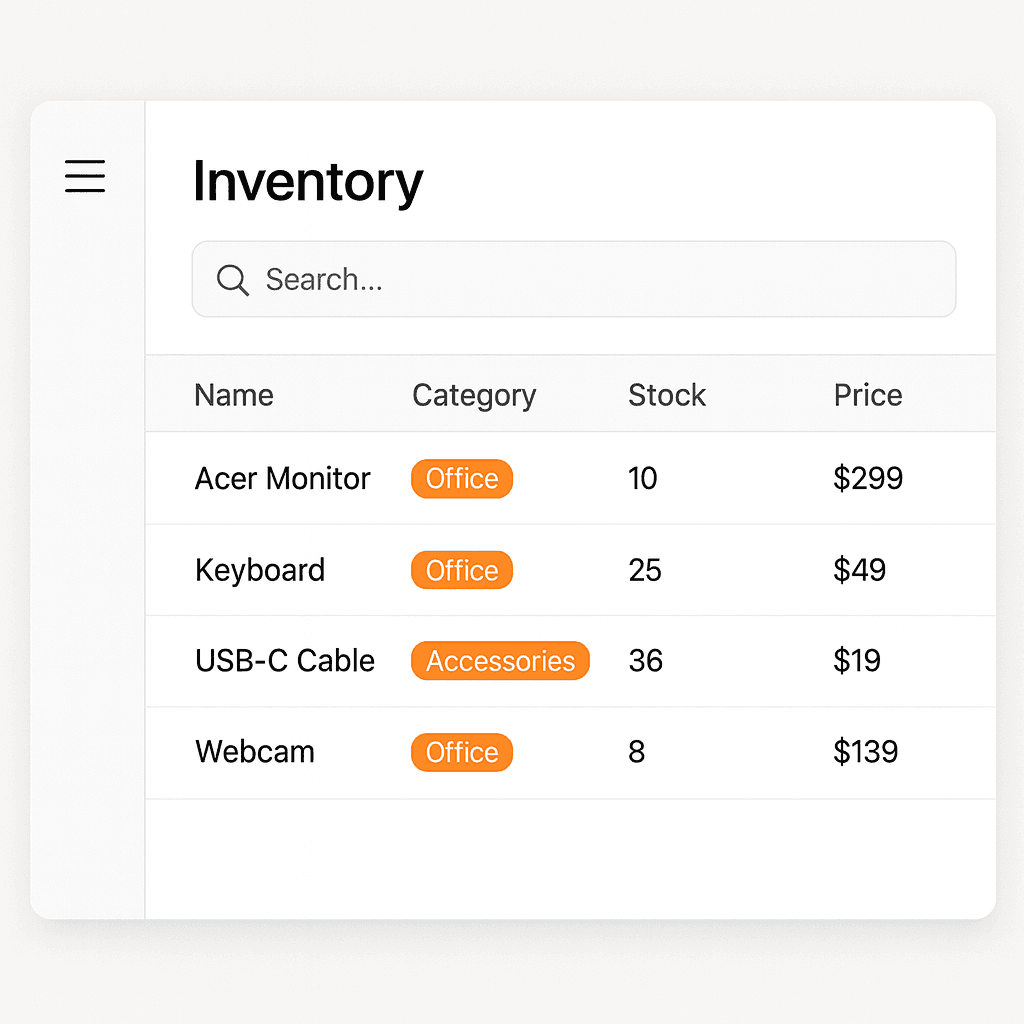Image resolution: width=1024 pixels, height=1024 pixels.
Task: Click the magnifying glass search icon
Action: coord(232,280)
